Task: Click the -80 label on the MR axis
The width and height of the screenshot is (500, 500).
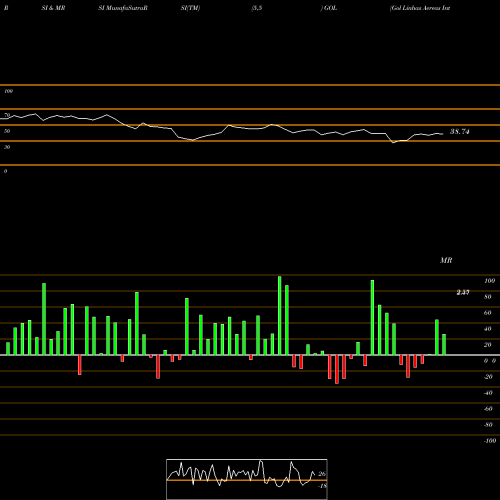Action: (x=488, y=425)
